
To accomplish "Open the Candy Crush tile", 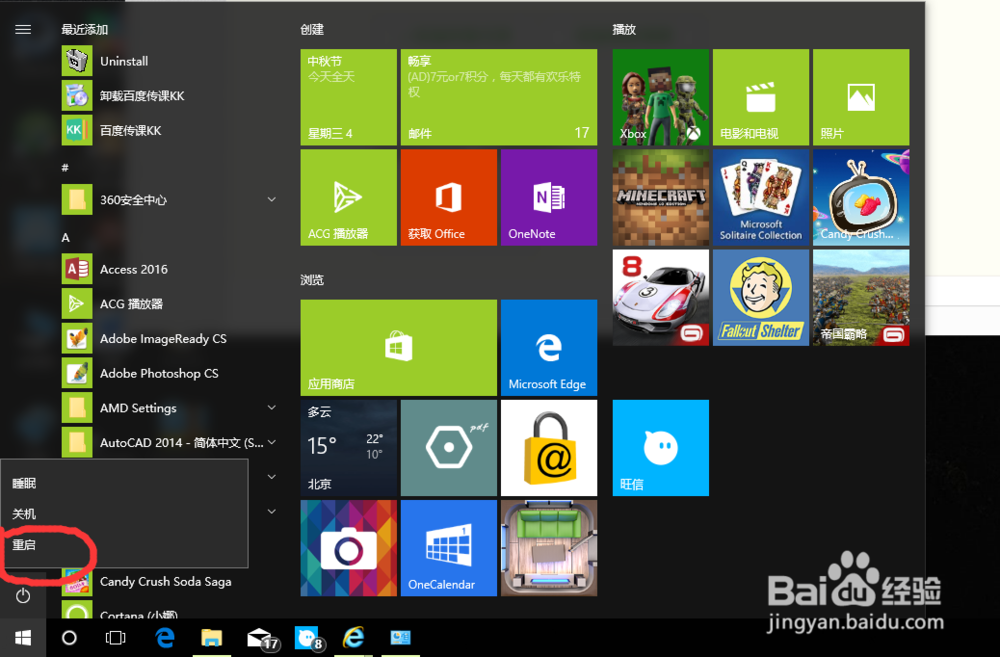I will [x=860, y=197].
